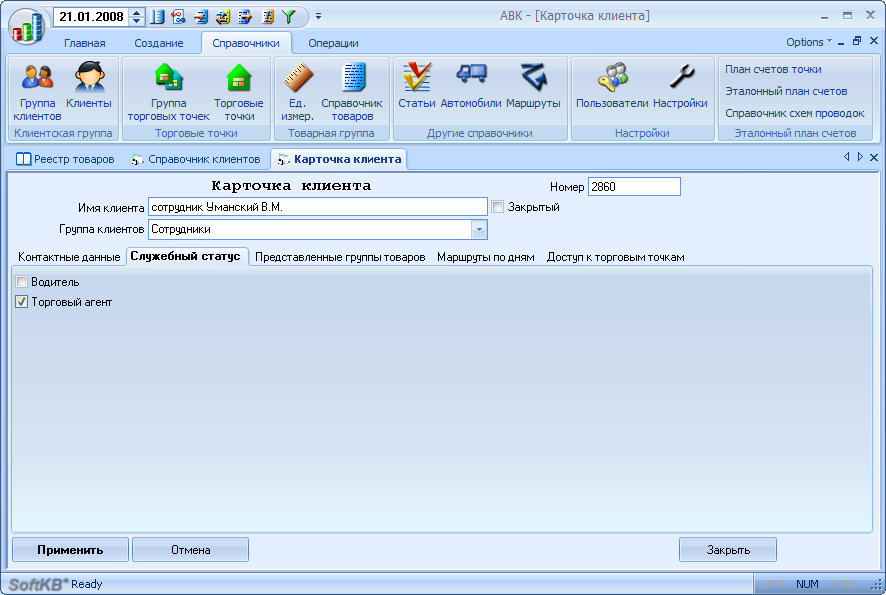Image resolution: width=886 pixels, height=595 pixels.
Task: Open the Маршруты по дням tab
Action: coord(486,257)
